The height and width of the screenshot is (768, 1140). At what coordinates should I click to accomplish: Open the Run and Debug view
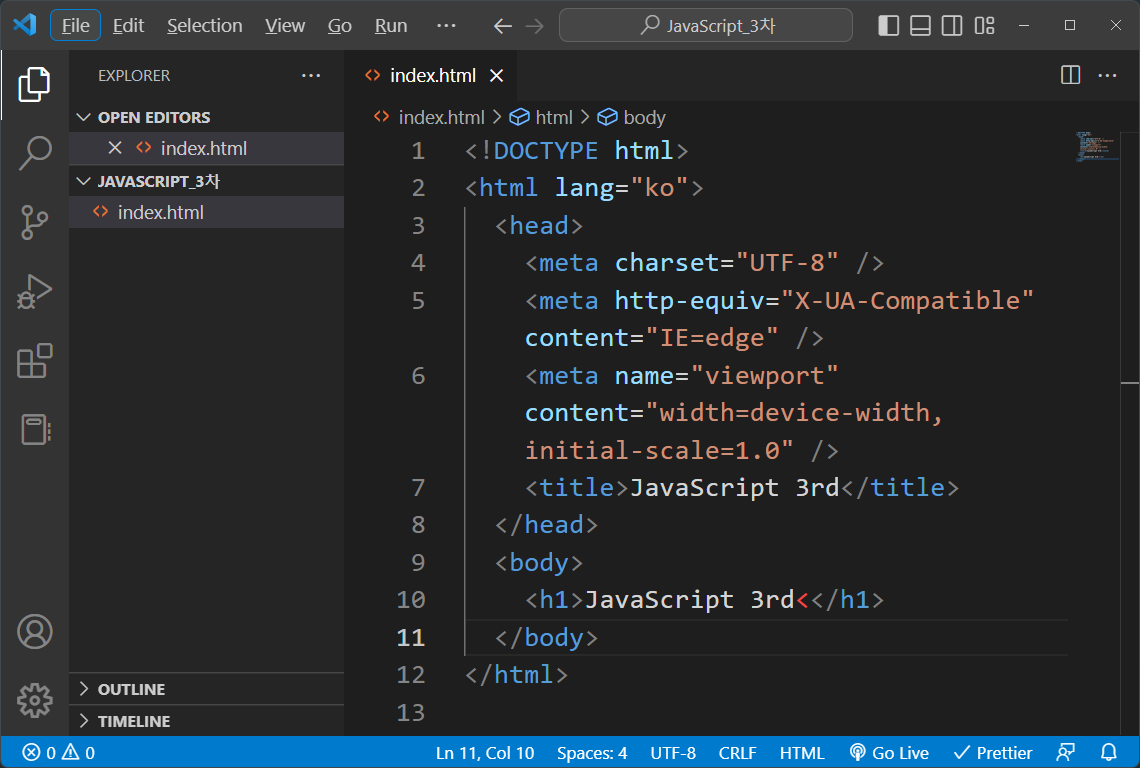34,292
